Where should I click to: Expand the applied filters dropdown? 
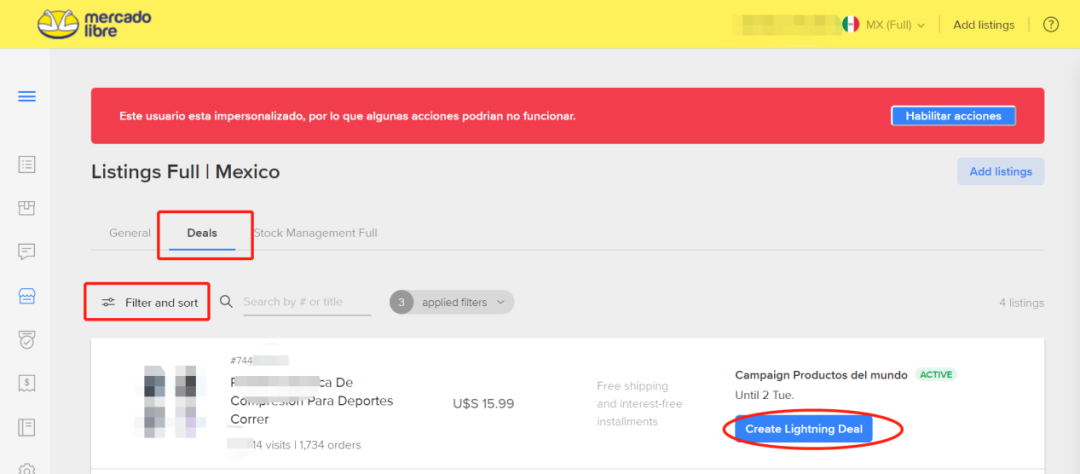pos(452,302)
